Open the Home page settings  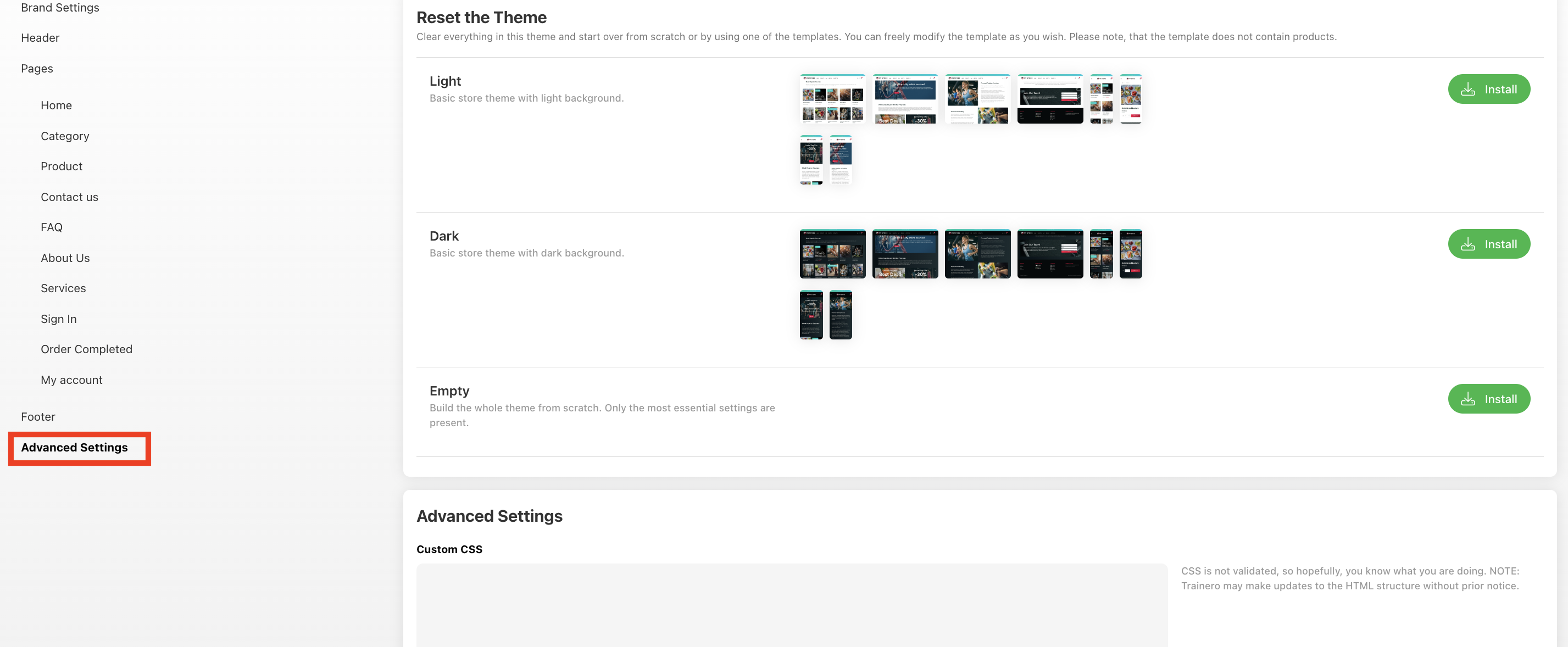pyautogui.click(x=56, y=105)
